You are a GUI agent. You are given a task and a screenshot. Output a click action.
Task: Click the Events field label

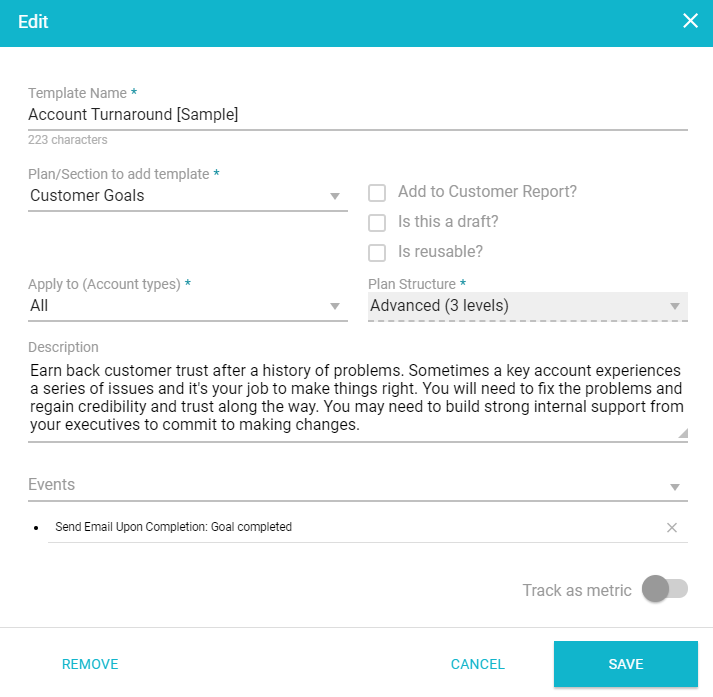pyautogui.click(x=52, y=485)
